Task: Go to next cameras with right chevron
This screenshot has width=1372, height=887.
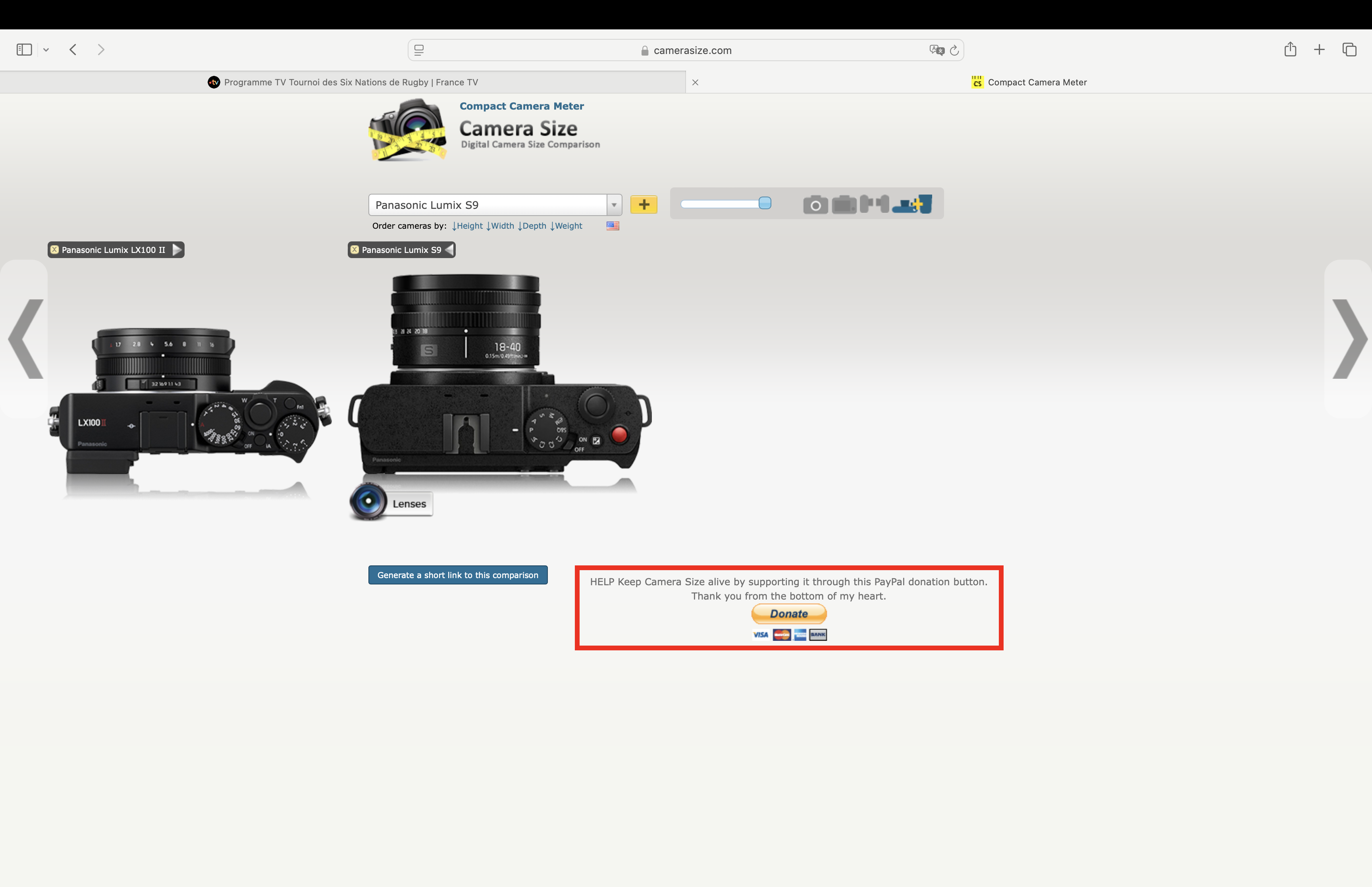Action: click(x=1349, y=339)
